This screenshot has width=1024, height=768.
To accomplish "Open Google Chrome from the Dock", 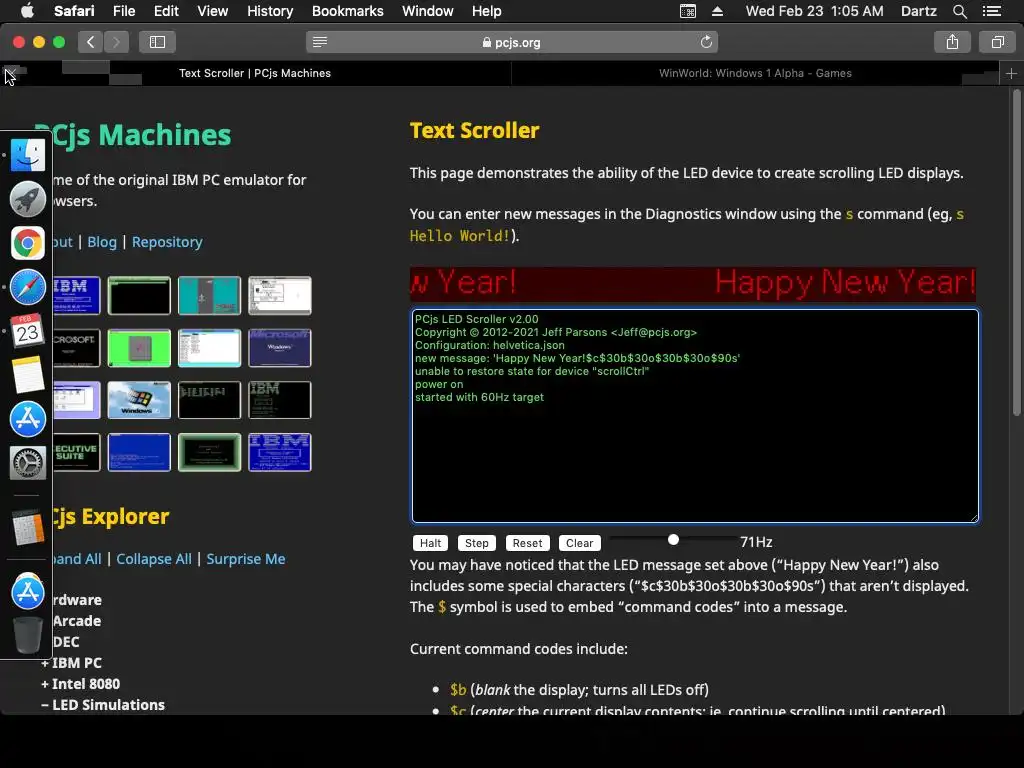I will (x=27, y=243).
